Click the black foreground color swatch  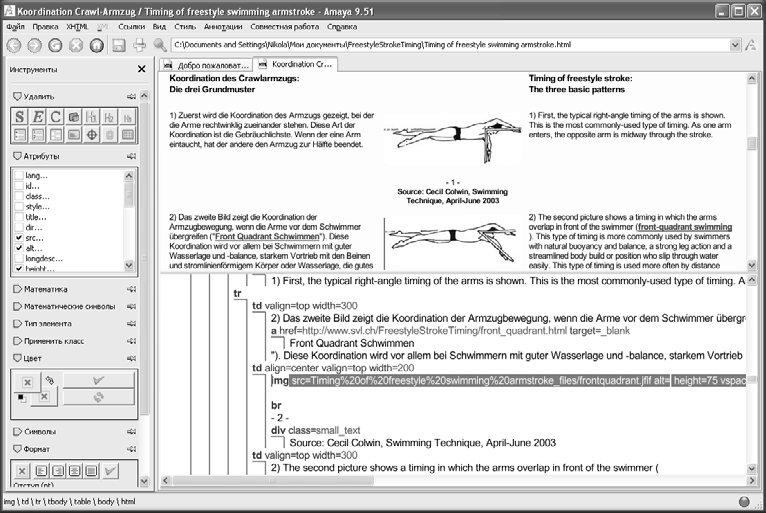tap(21, 398)
